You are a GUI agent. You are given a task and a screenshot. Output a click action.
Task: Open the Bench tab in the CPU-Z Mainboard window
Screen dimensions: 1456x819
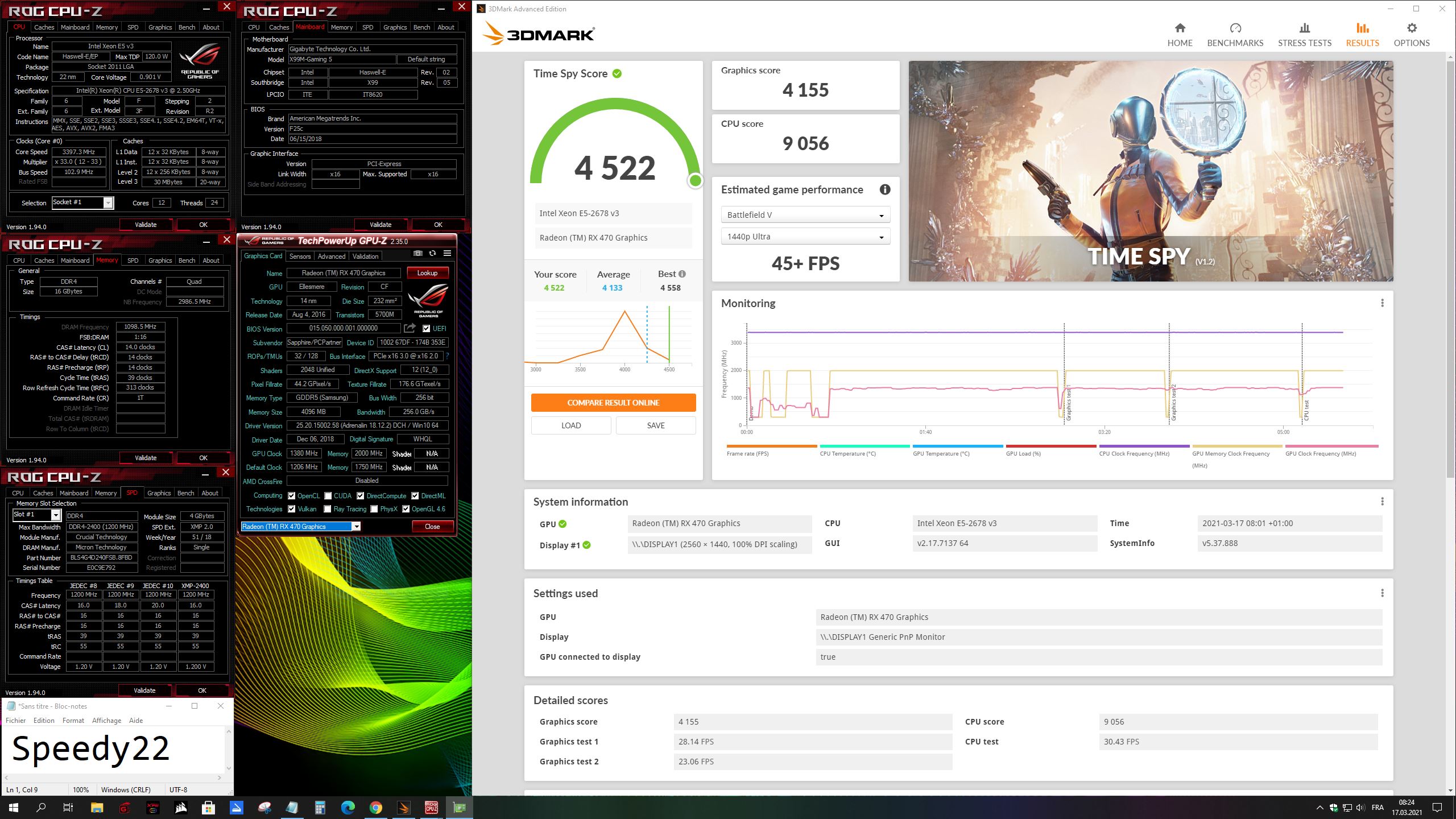[x=421, y=27]
